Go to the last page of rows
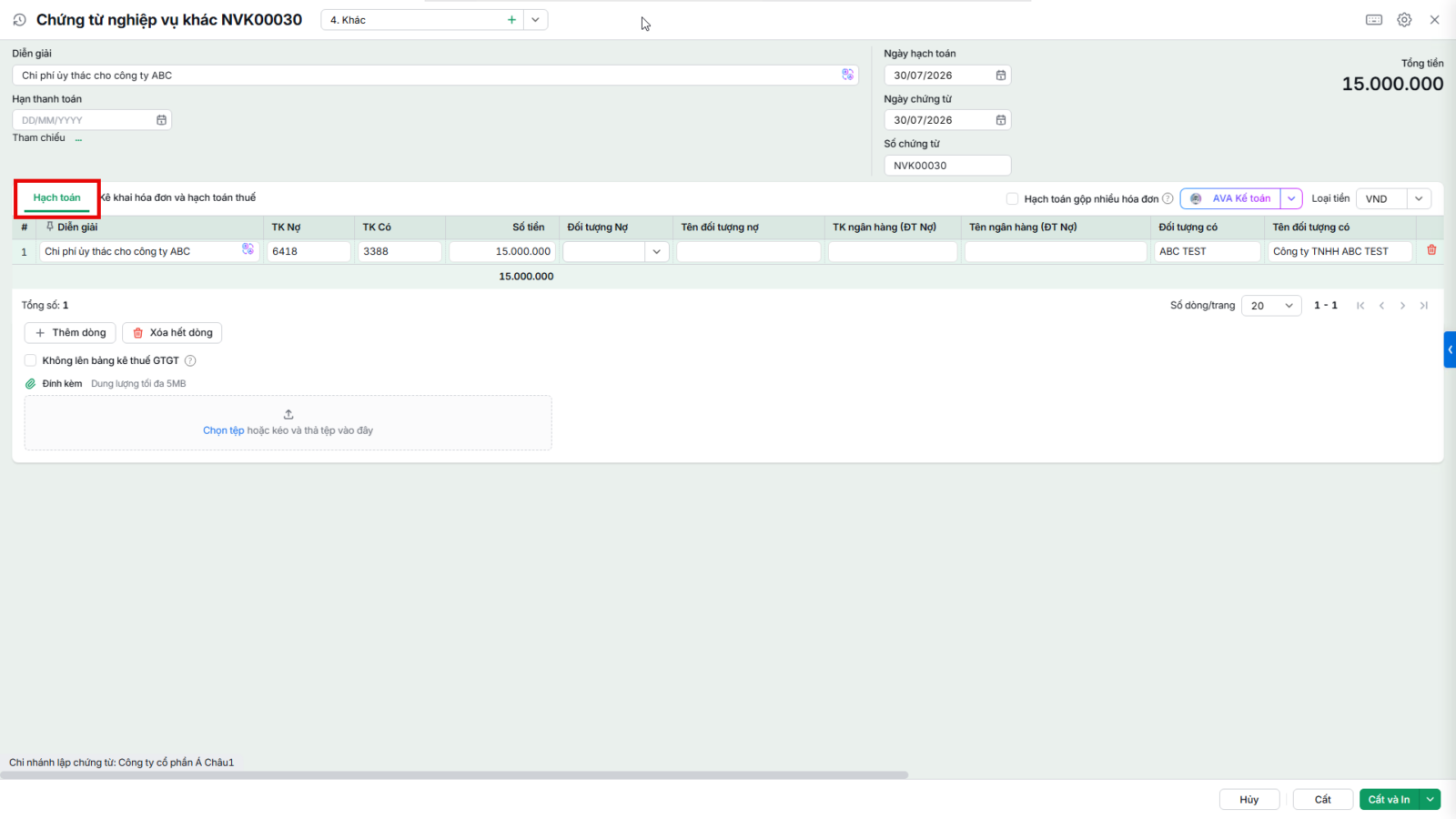1456x819 pixels. tap(1424, 306)
